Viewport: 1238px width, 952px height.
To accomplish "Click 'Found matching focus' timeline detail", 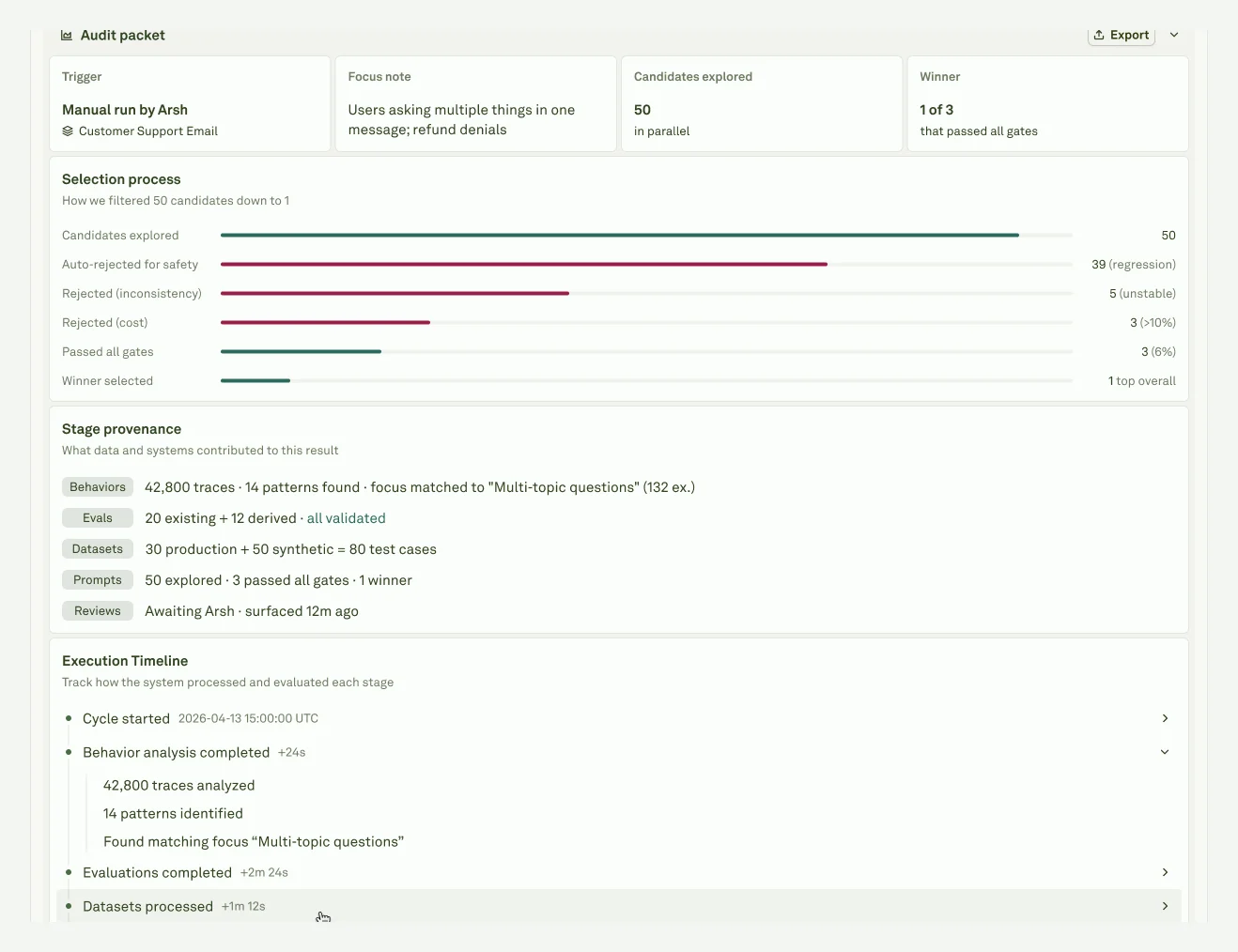I will (x=254, y=842).
